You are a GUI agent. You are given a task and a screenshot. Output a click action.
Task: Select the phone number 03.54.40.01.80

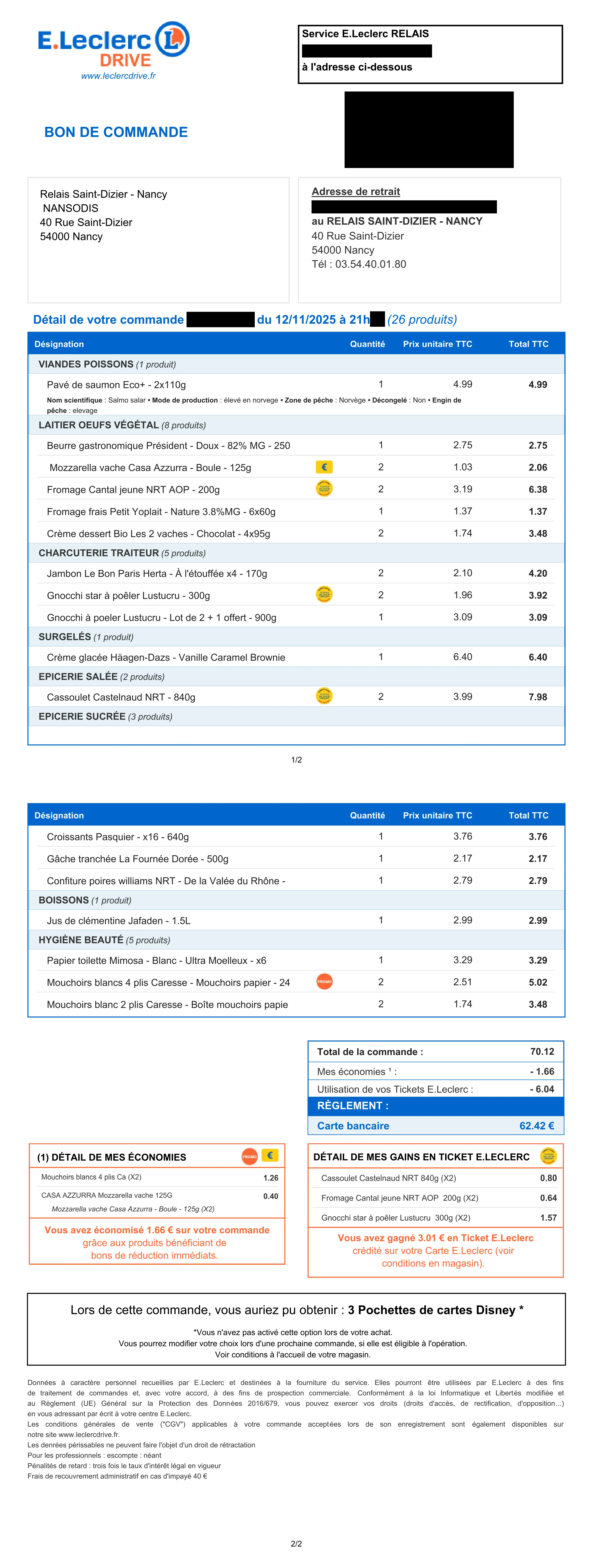click(x=370, y=265)
